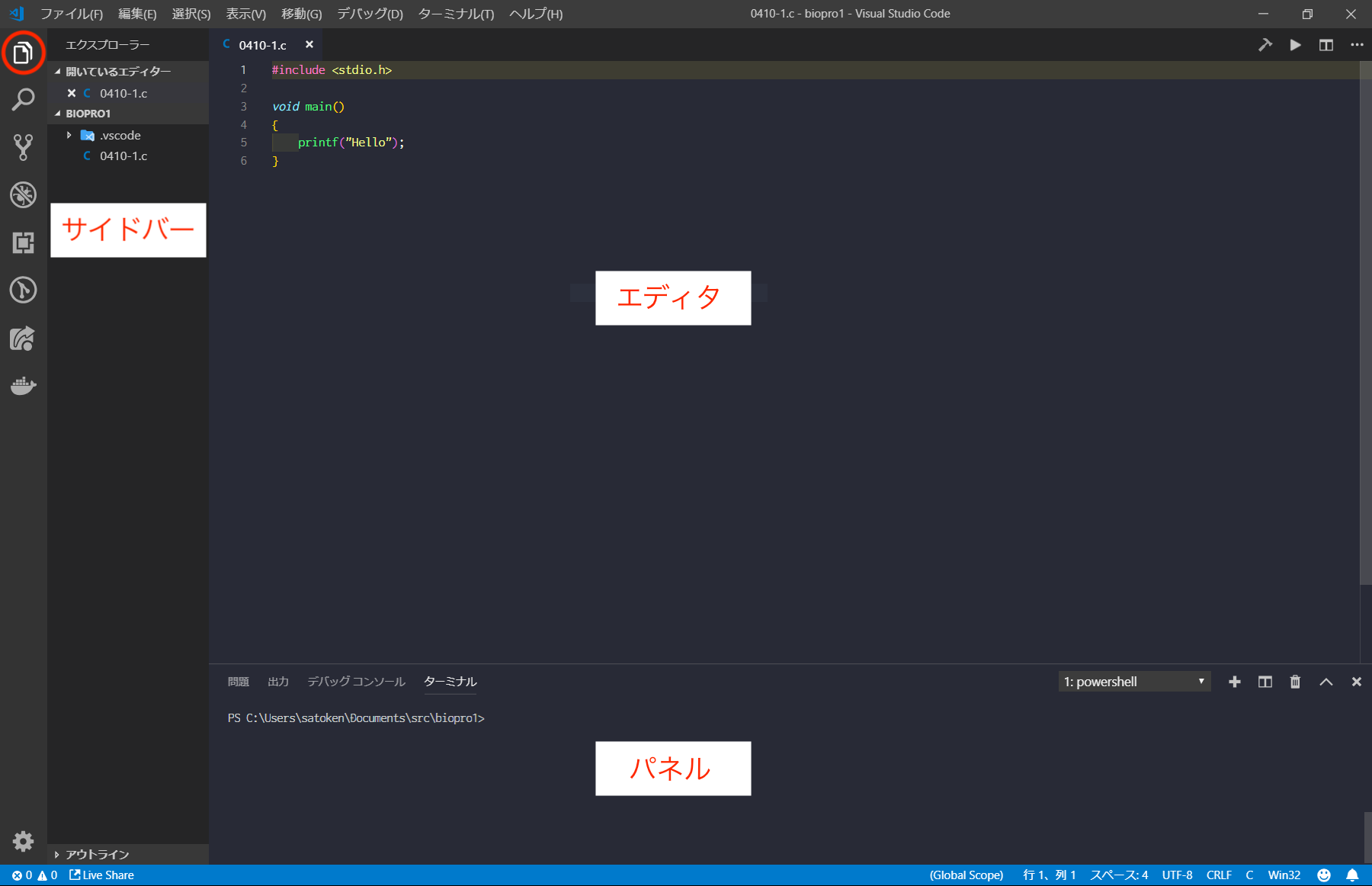Switch to the 問題 panel tab

coord(239,682)
